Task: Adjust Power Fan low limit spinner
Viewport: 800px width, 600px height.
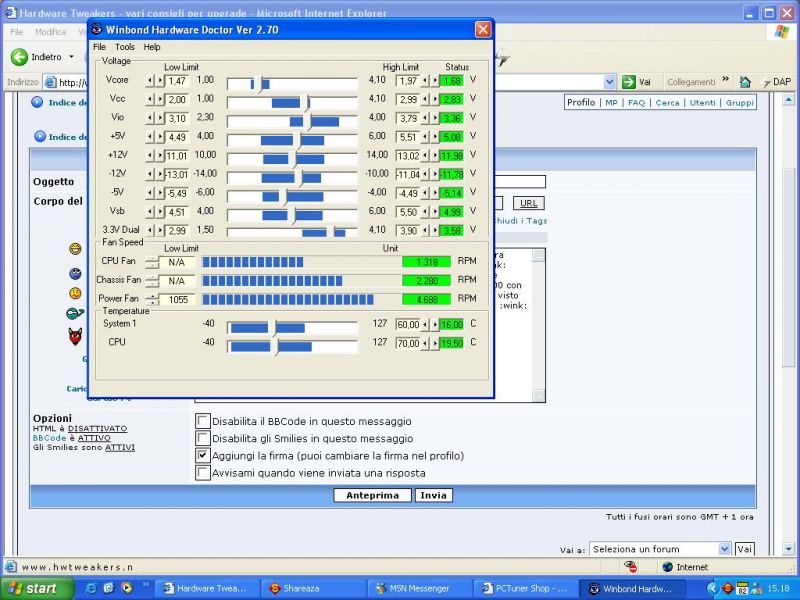Action: pyautogui.click(x=152, y=299)
